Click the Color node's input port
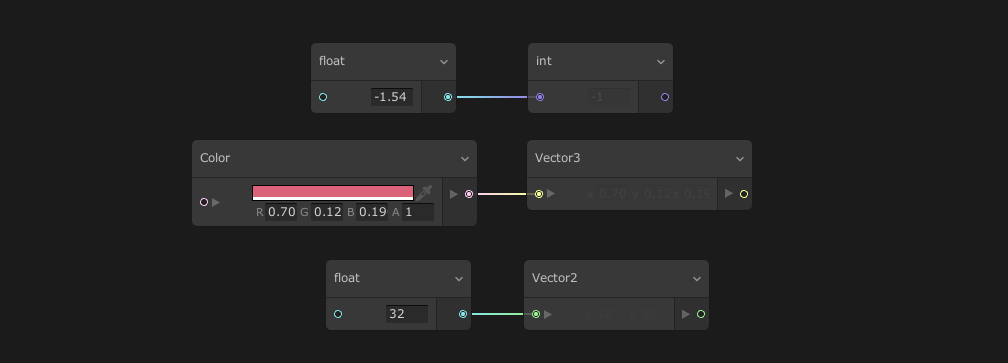This screenshot has width=1008, height=363. pyautogui.click(x=204, y=202)
